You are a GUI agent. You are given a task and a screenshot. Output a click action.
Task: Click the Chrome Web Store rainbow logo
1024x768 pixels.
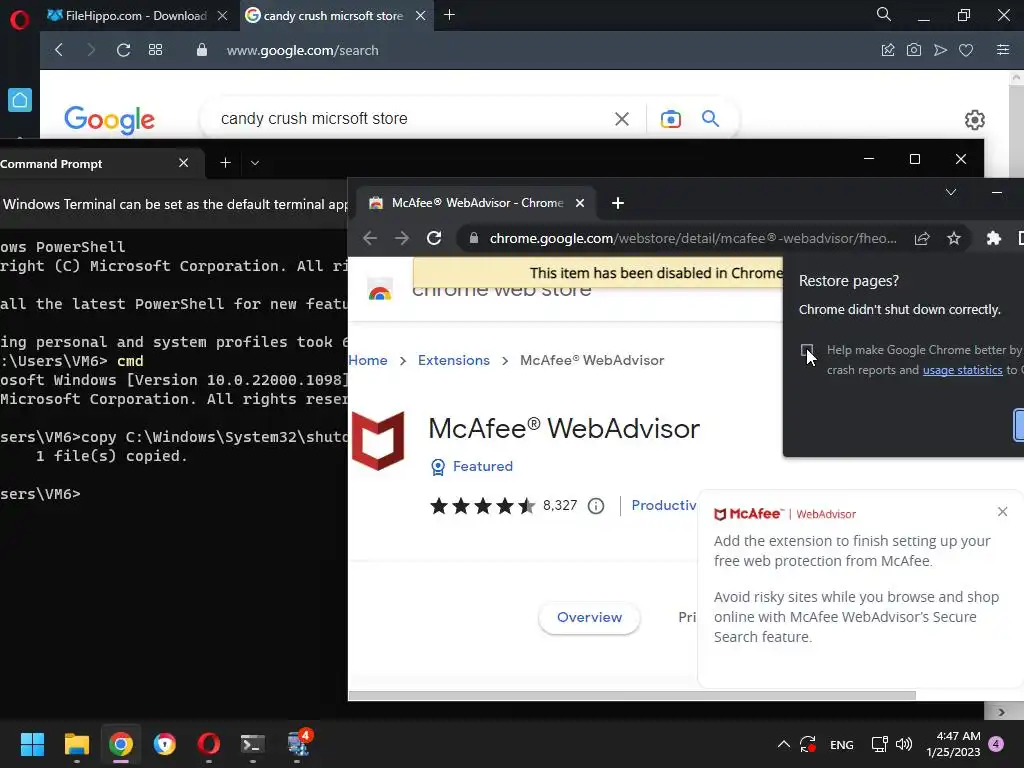pyautogui.click(x=379, y=291)
